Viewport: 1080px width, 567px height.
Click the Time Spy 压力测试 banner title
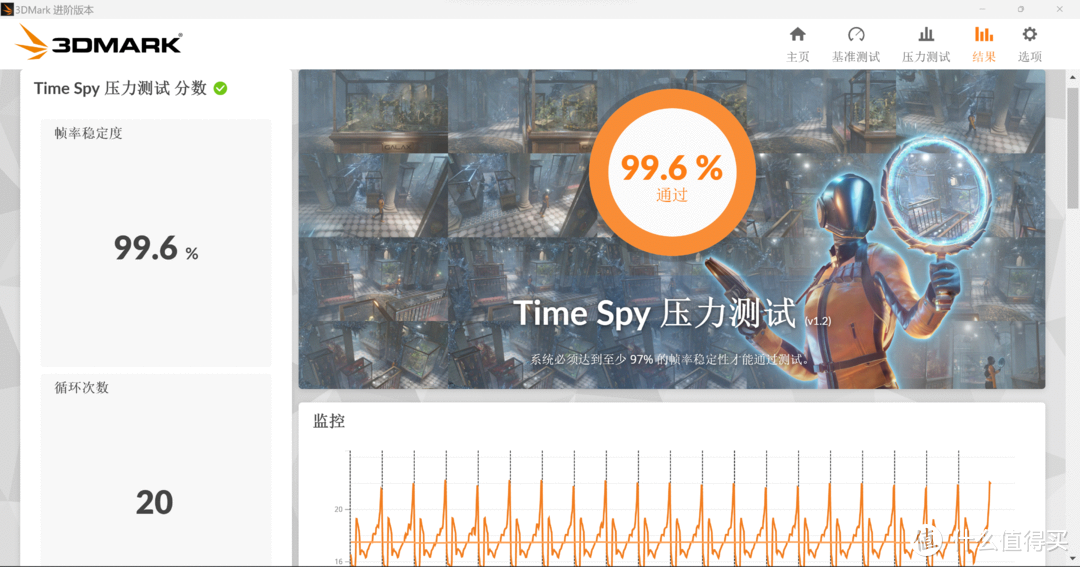pos(654,313)
